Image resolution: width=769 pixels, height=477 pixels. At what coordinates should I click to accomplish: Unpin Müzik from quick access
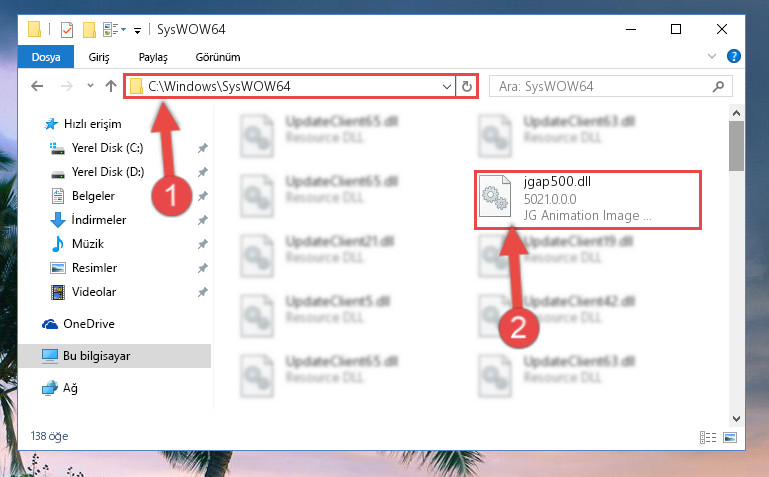tap(203, 244)
